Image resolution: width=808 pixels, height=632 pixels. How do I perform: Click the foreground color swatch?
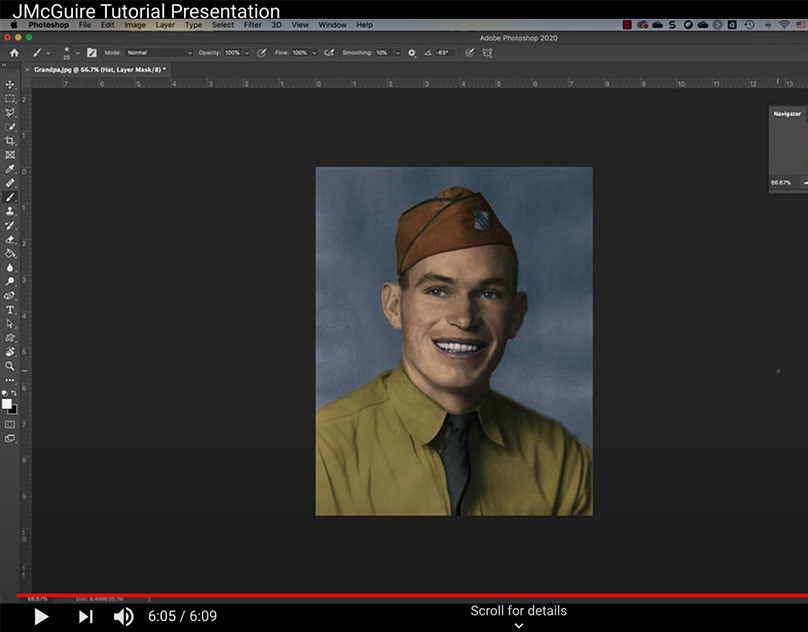tap(7, 404)
